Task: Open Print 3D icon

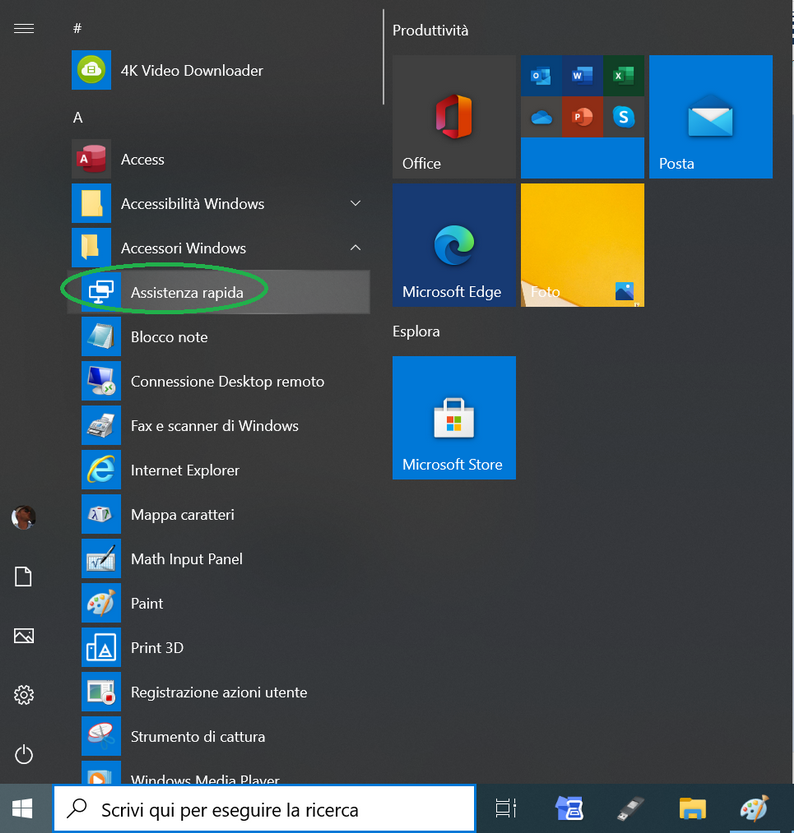Action: pyautogui.click(x=101, y=647)
